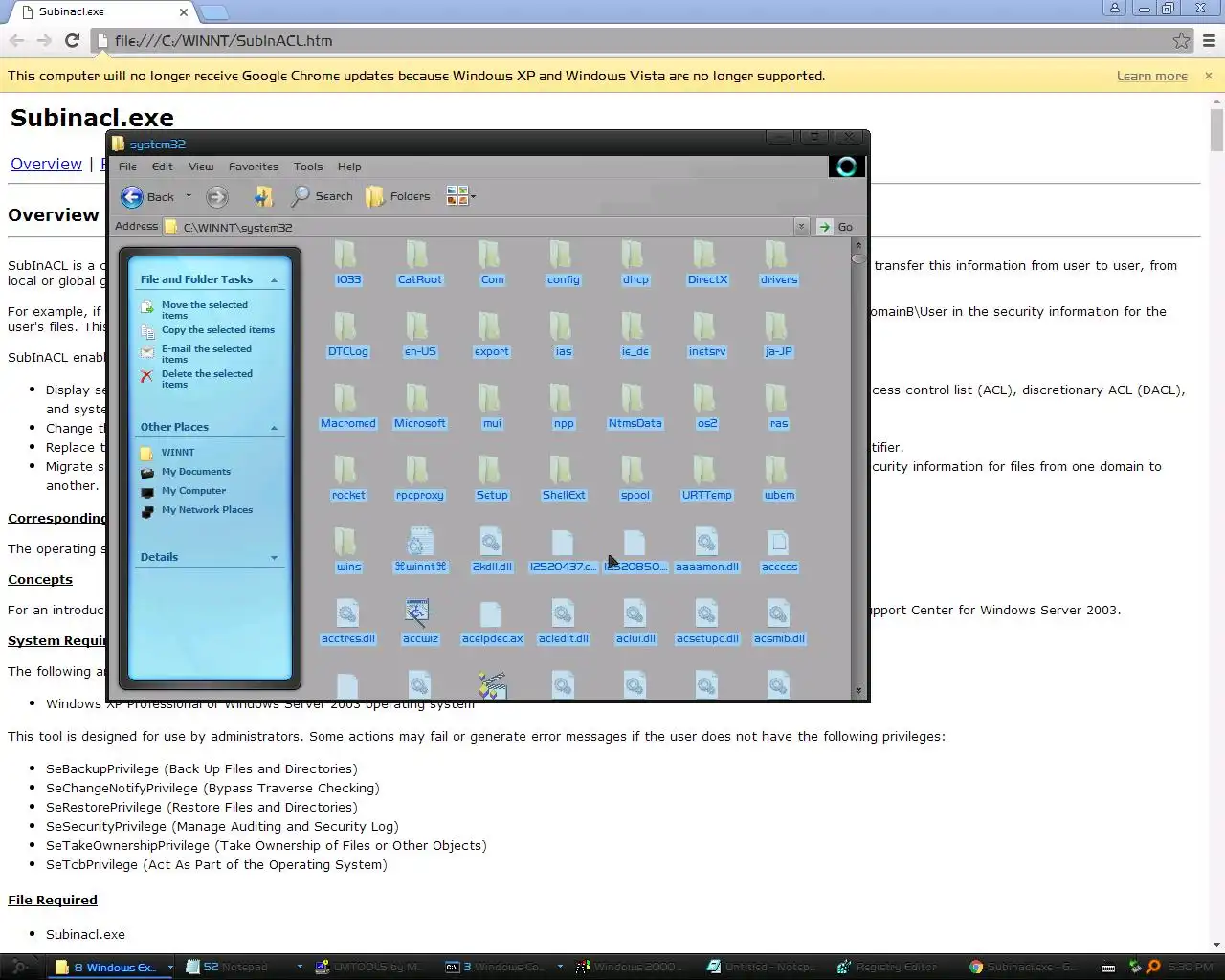Open the Chrome menu button
The height and width of the screenshot is (980, 1225).
[x=1209, y=40]
